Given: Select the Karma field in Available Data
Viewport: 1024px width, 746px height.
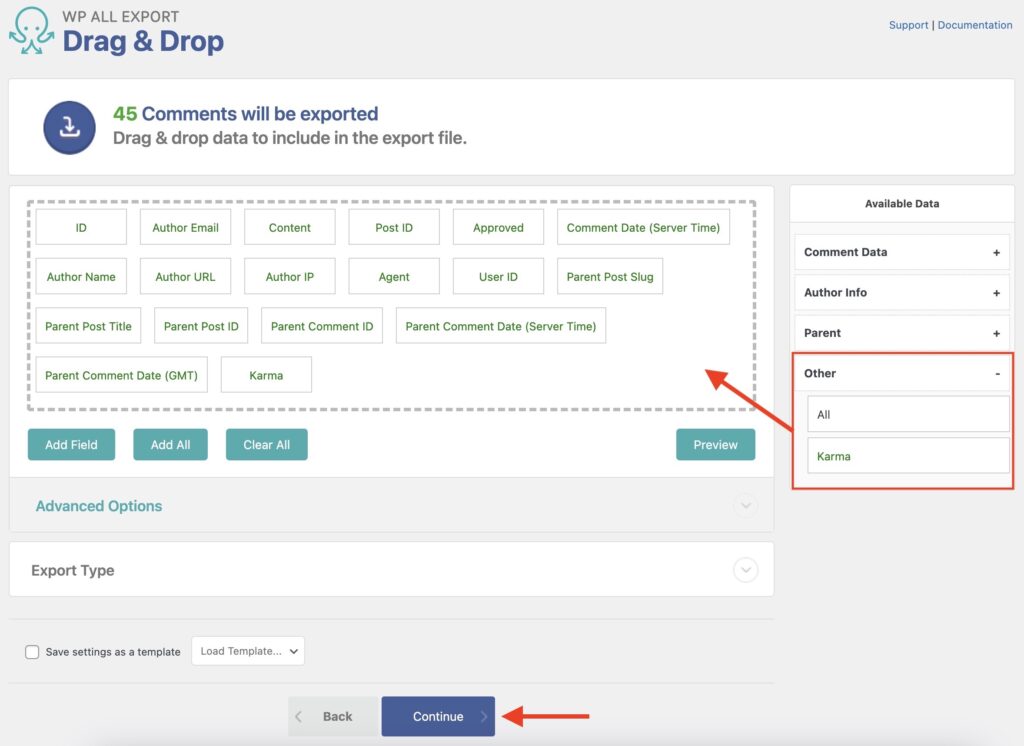Looking at the screenshot, I should [x=907, y=455].
